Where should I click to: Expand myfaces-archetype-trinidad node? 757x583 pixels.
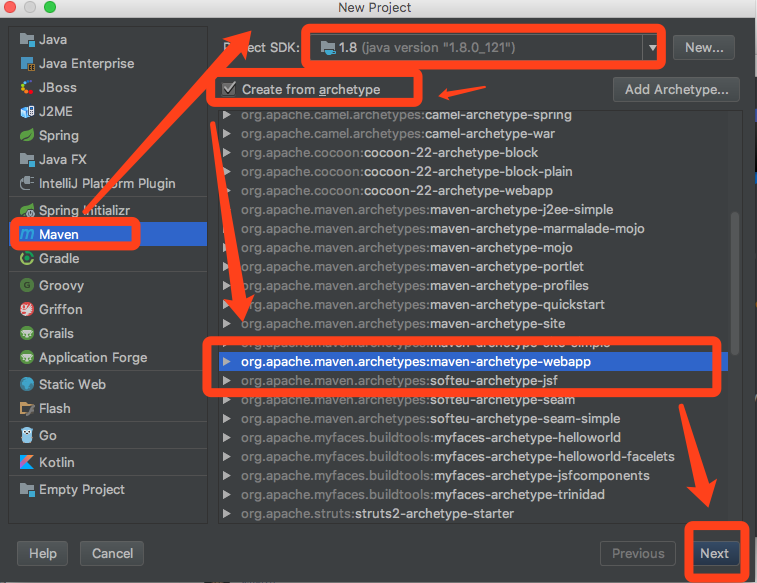pyautogui.click(x=226, y=495)
